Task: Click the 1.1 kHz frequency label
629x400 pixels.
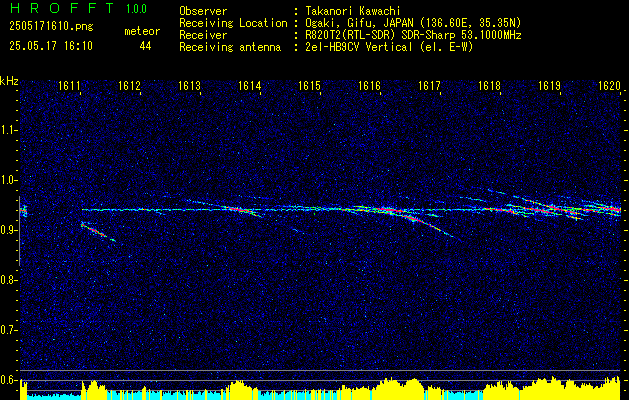Action: (8, 130)
